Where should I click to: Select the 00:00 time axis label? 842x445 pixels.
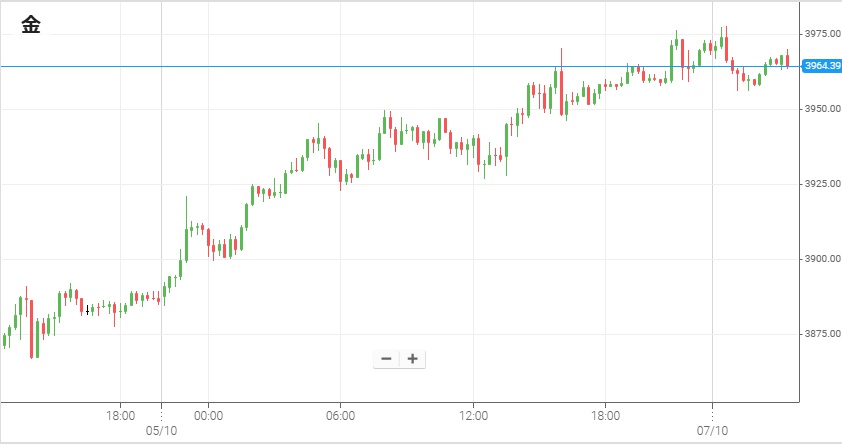click(208, 415)
